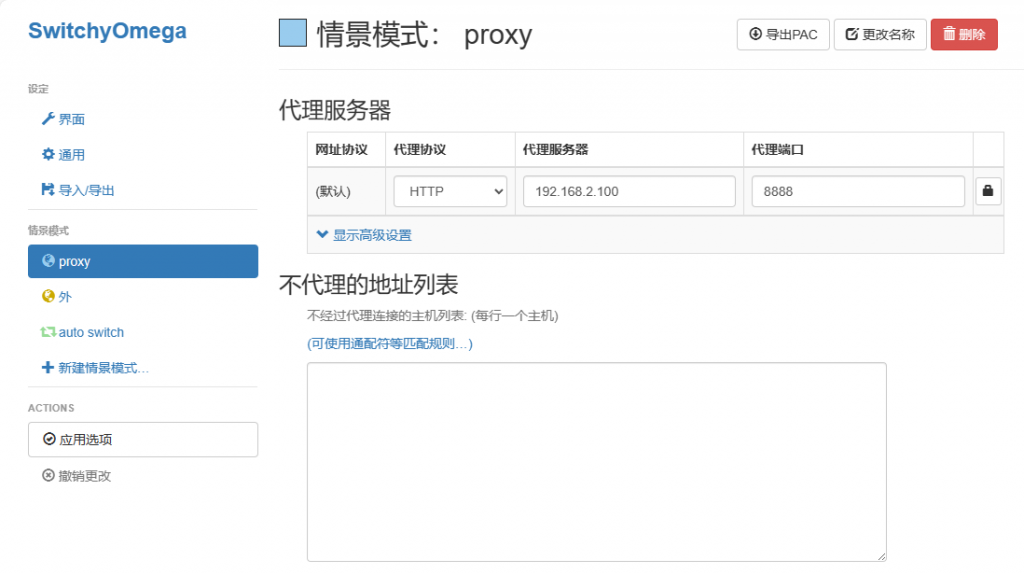Screen dimensions: 1024x574
Task: Focus the proxy server address field
Action: coord(629,192)
